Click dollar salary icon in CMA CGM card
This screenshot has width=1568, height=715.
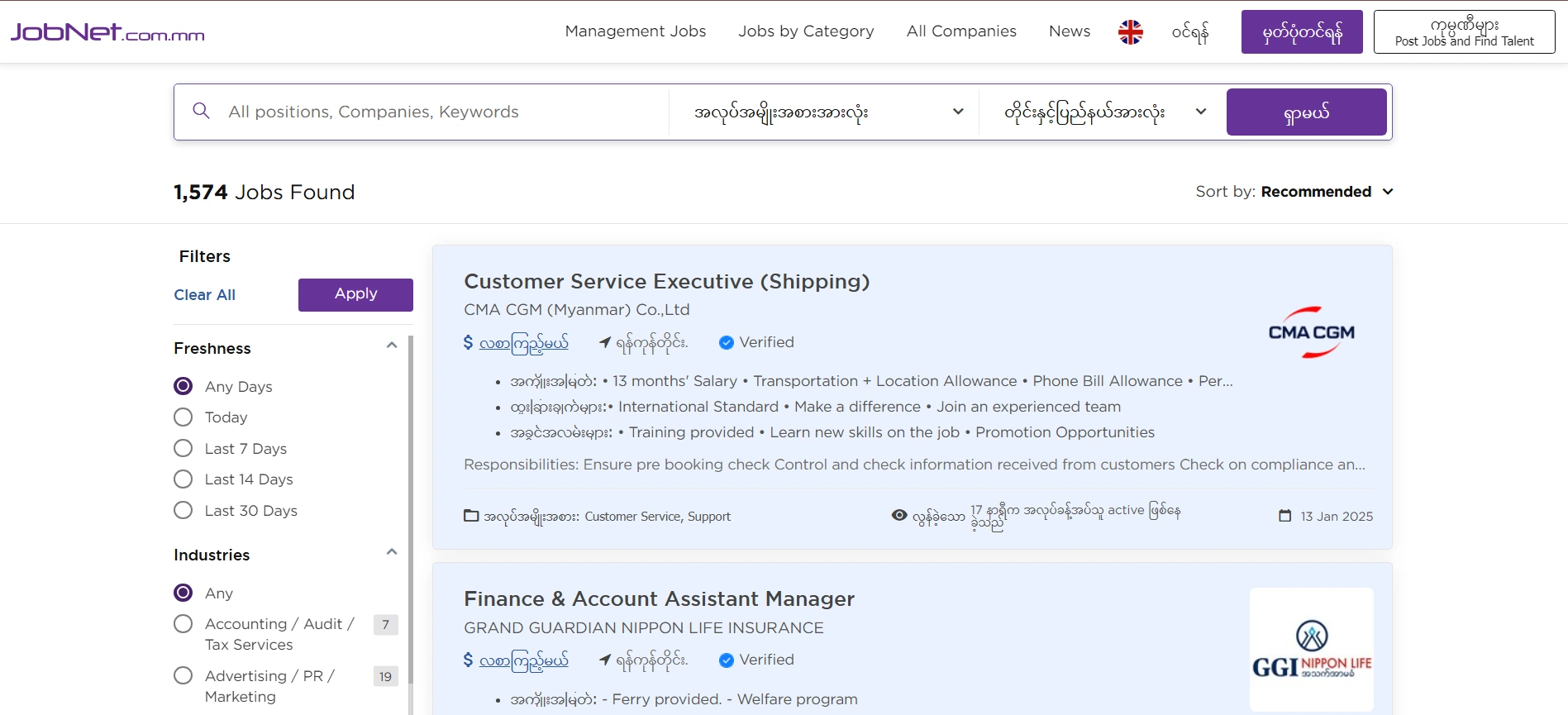[469, 341]
